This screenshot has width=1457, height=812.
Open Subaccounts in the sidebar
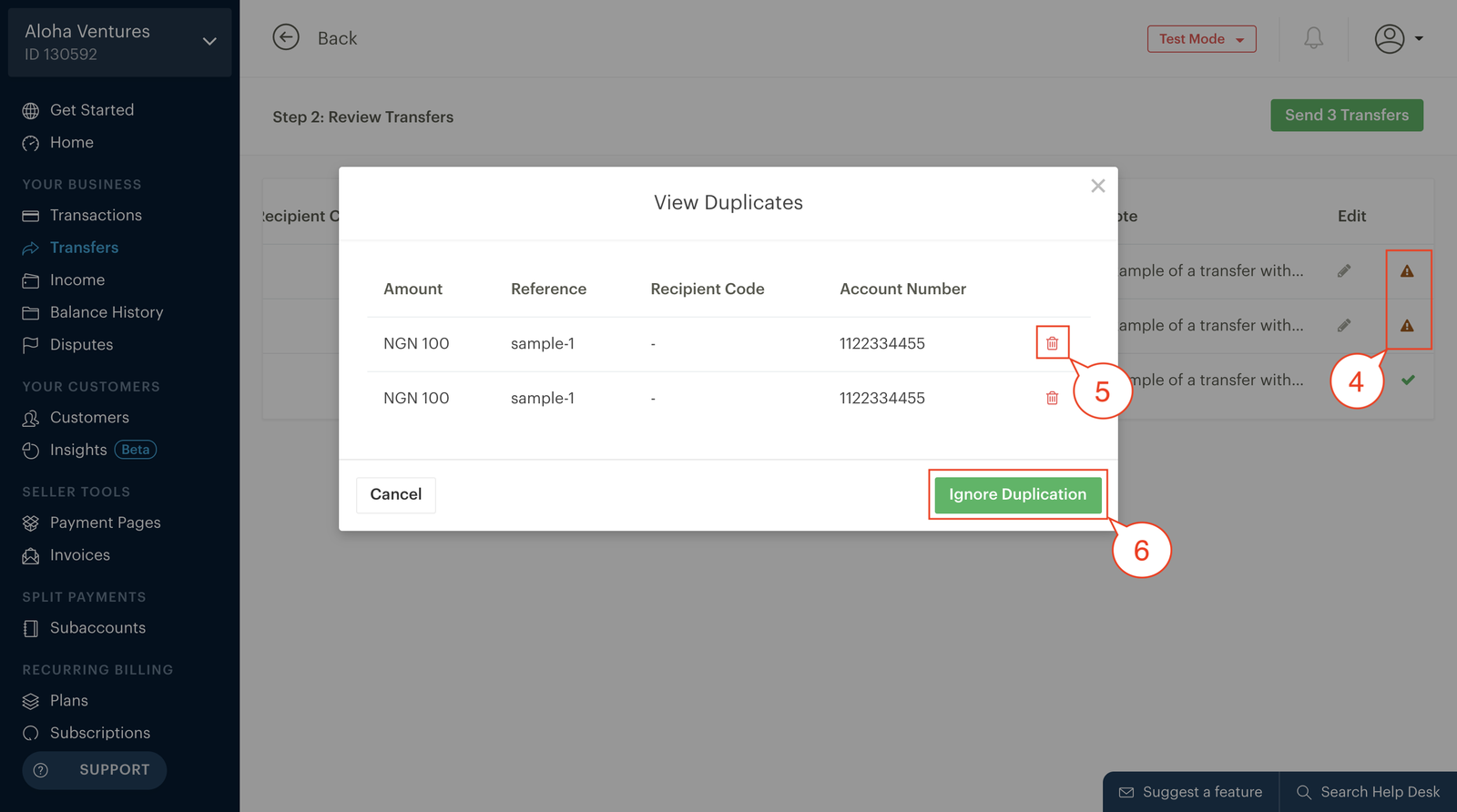85,628
